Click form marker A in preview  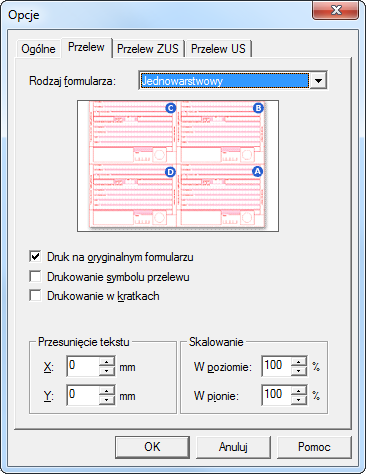click(x=257, y=171)
